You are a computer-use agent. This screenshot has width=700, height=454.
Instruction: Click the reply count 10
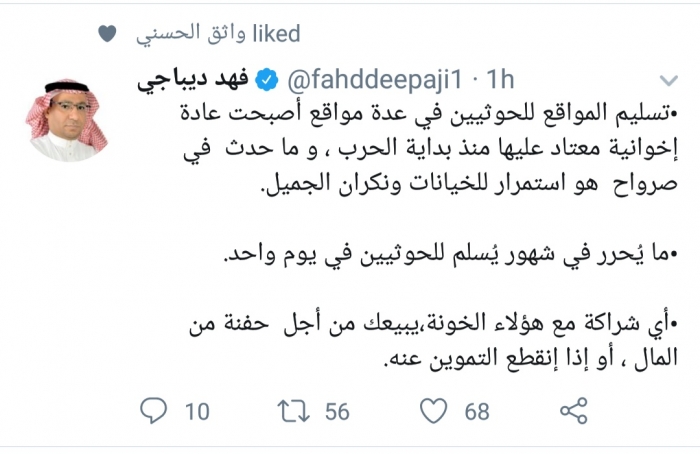tap(198, 409)
